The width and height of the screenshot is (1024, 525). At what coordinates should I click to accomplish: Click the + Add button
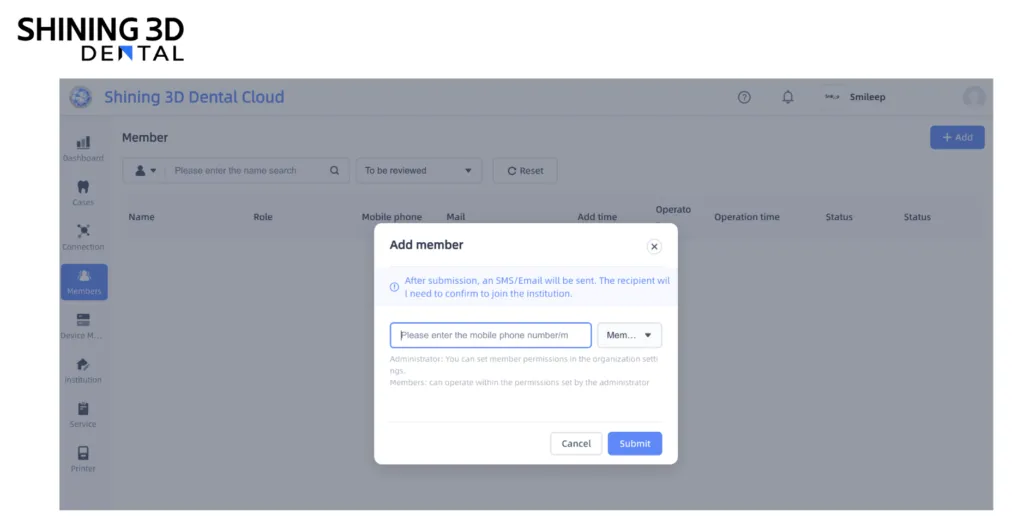tap(957, 137)
